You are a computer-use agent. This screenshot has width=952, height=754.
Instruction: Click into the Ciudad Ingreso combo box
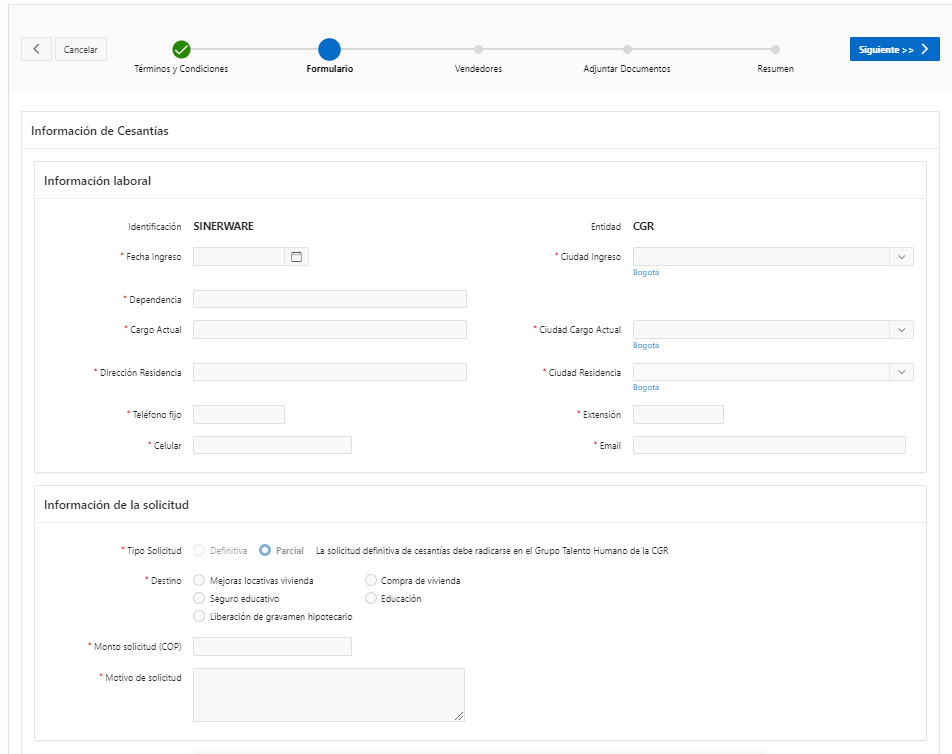coord(761,257)
